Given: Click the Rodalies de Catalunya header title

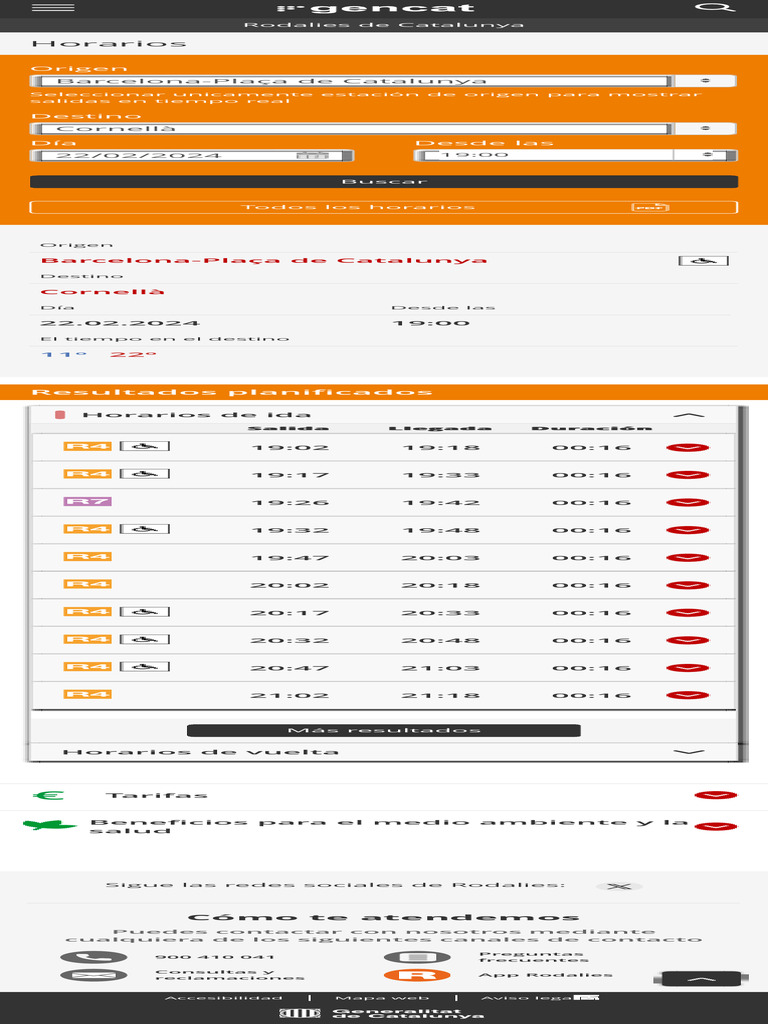Looking at the screenshot, I should click(384, 25).
